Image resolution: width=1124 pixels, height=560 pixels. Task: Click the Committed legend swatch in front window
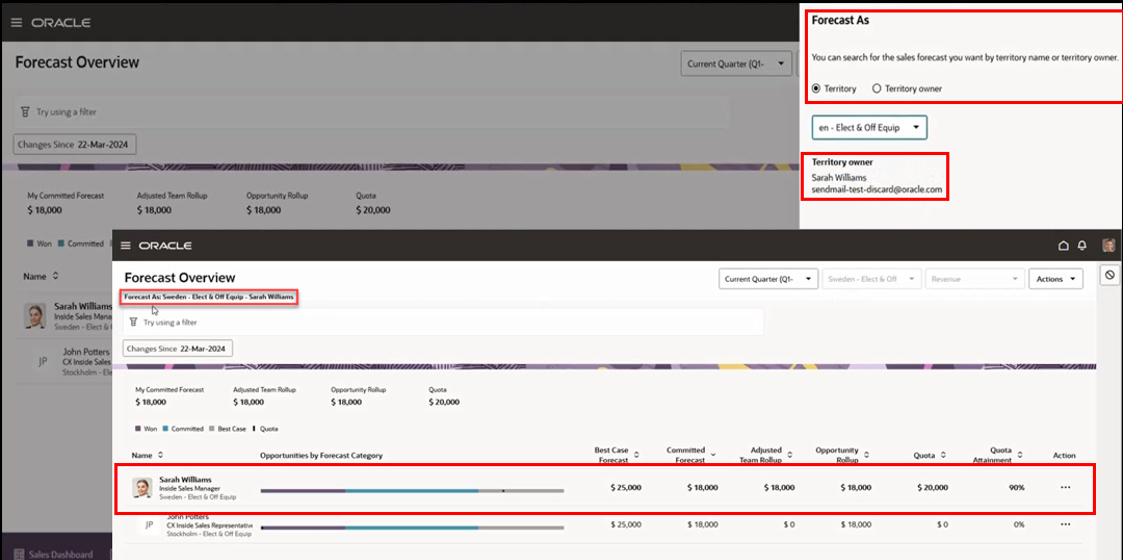[166, 429]
